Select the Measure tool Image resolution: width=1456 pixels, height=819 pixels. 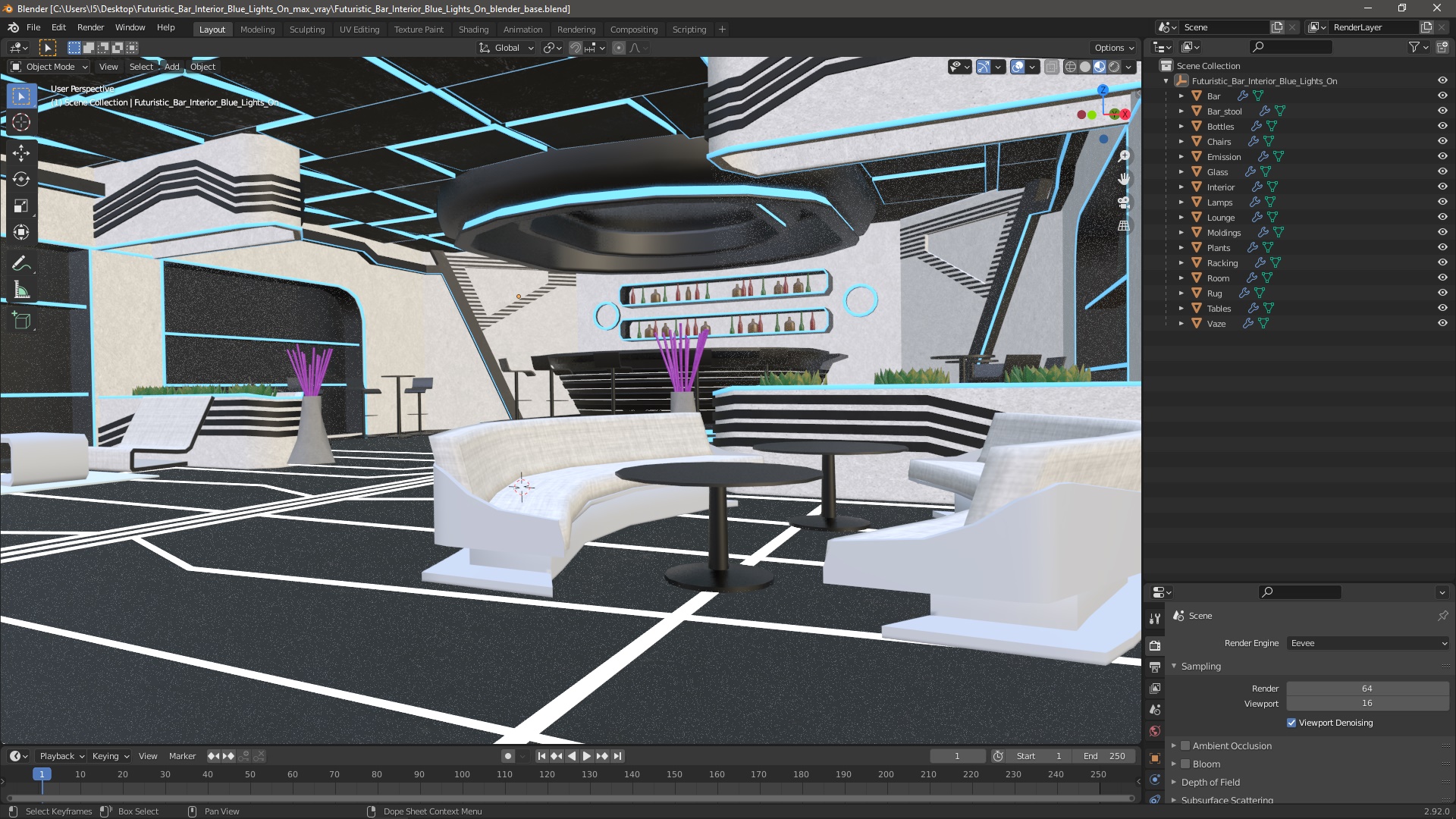[x=21, y=291]
